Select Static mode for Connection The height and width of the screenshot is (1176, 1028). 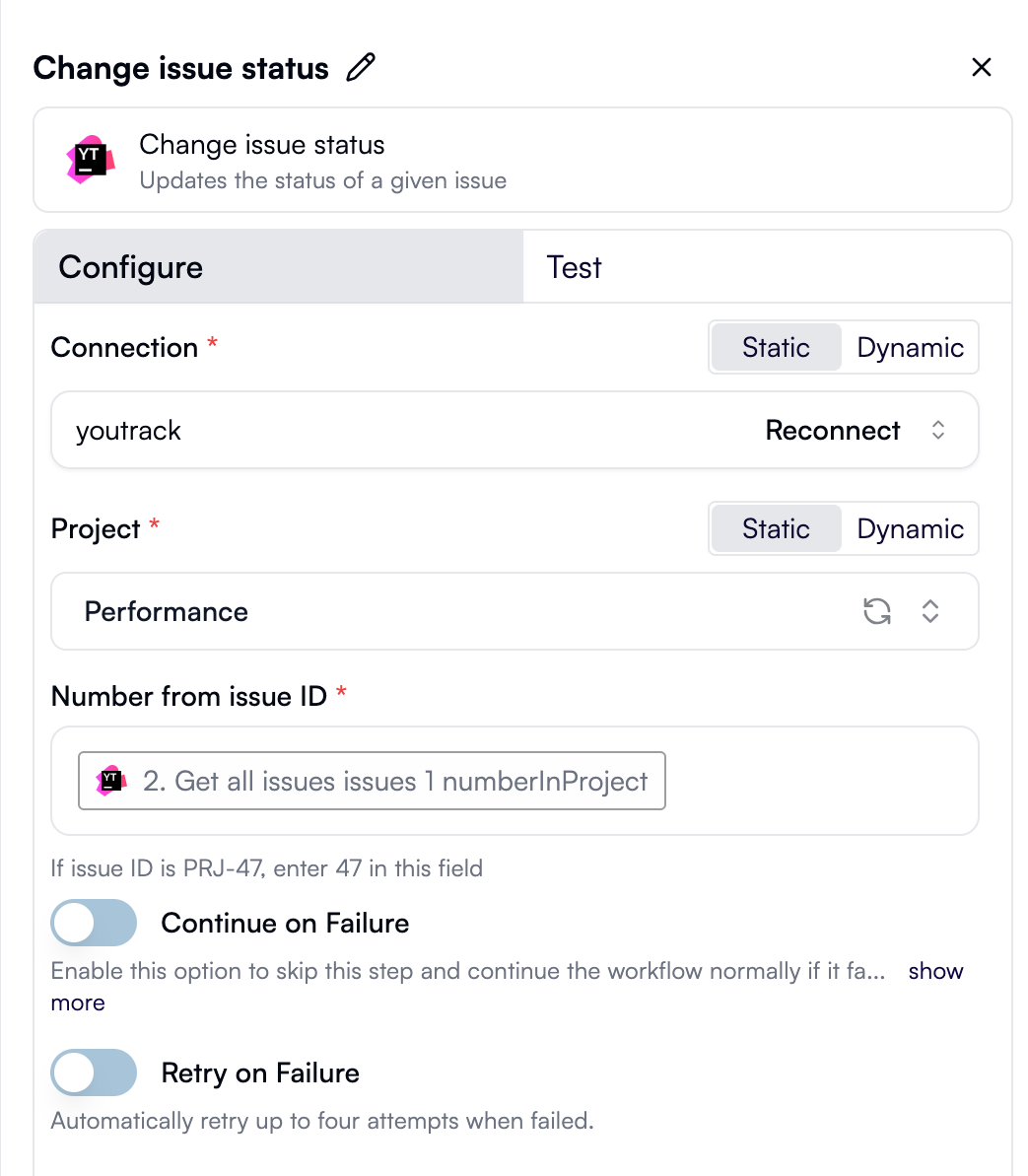point(776,347)
